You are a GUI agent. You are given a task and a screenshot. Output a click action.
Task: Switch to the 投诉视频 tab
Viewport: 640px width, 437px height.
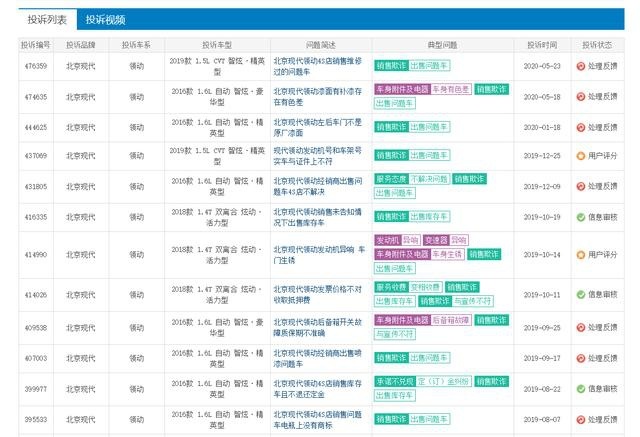pyautogui.click(x=105, y=20)
